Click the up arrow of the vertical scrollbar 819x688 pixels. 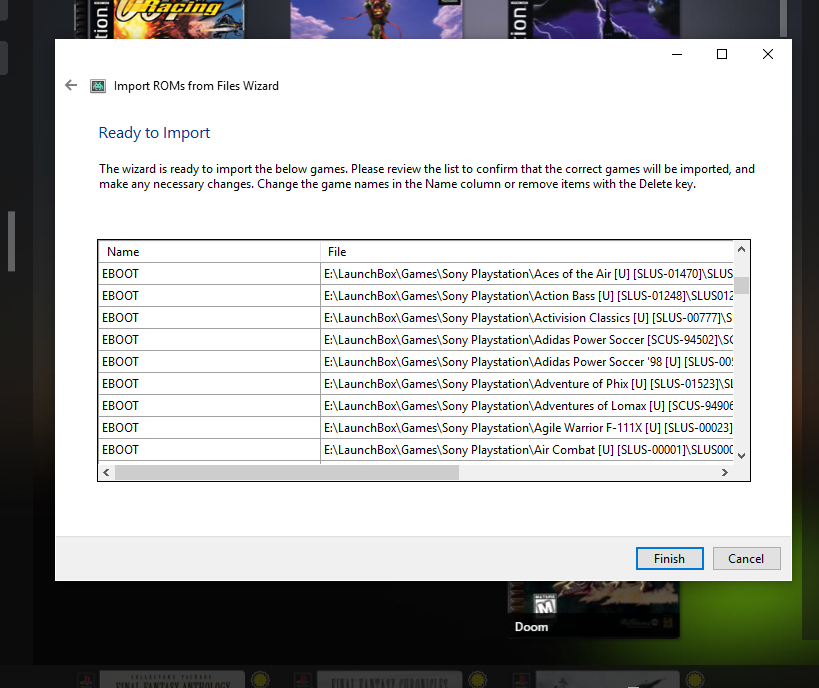coord(741,249)
